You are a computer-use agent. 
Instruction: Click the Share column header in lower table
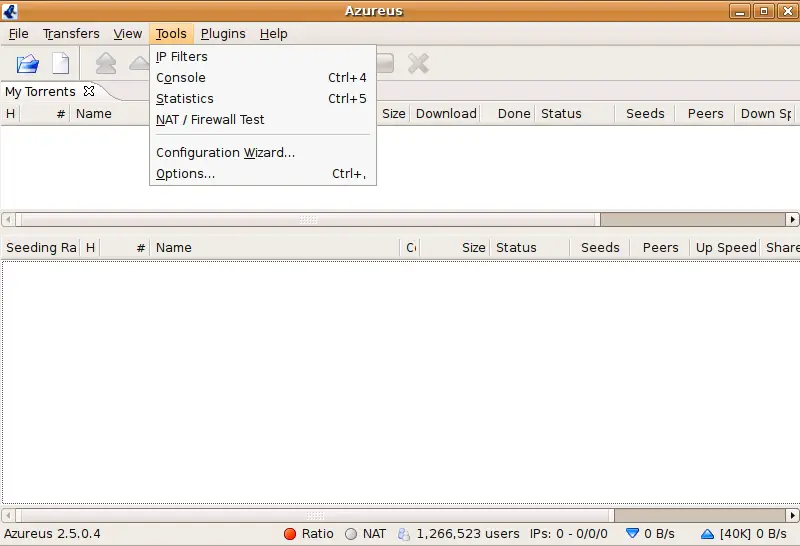tap(781, 247)
